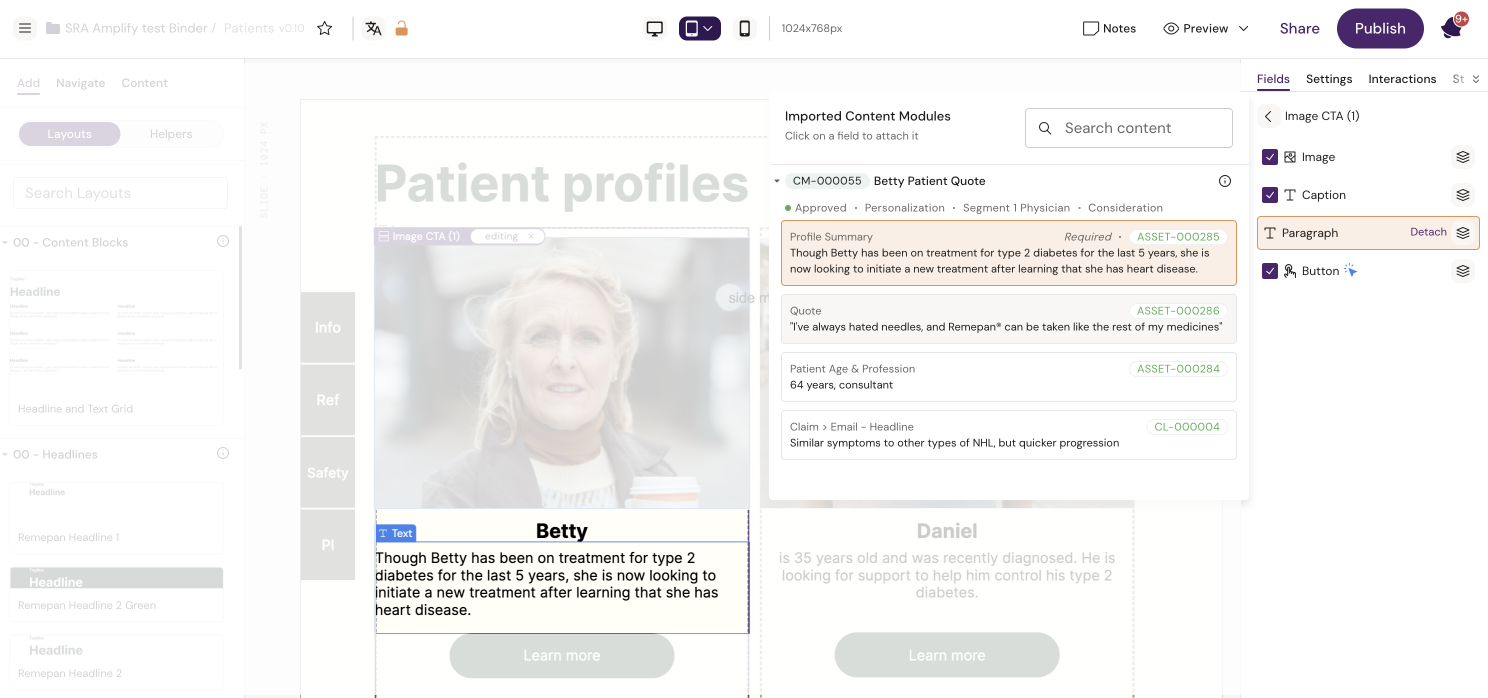Uncheck the Button field checkbox

pyautogui.click(x=1270, y=271)
